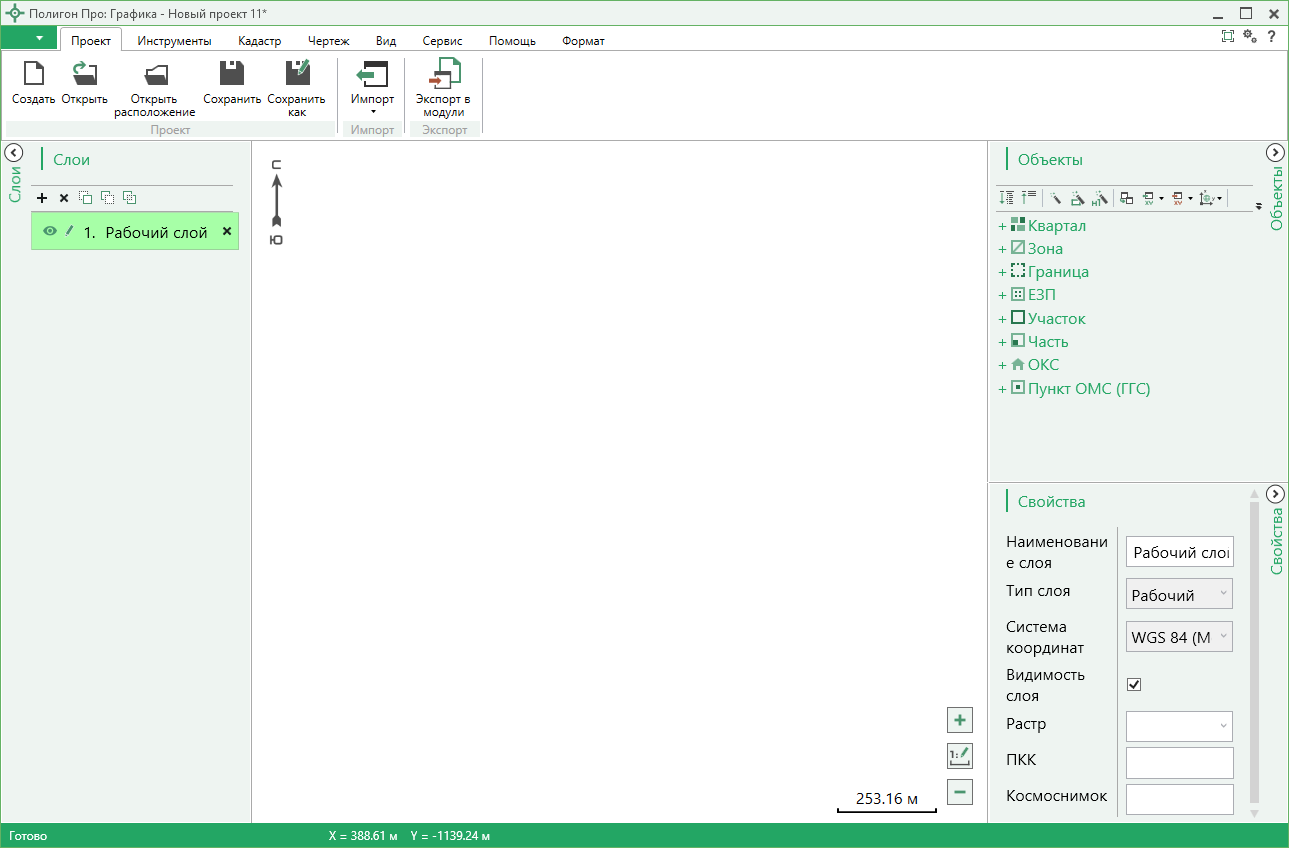This screenshot has height=848, width=1289.
Task: Click Открыть расположение folder icon
Action: tap(155, 74)
